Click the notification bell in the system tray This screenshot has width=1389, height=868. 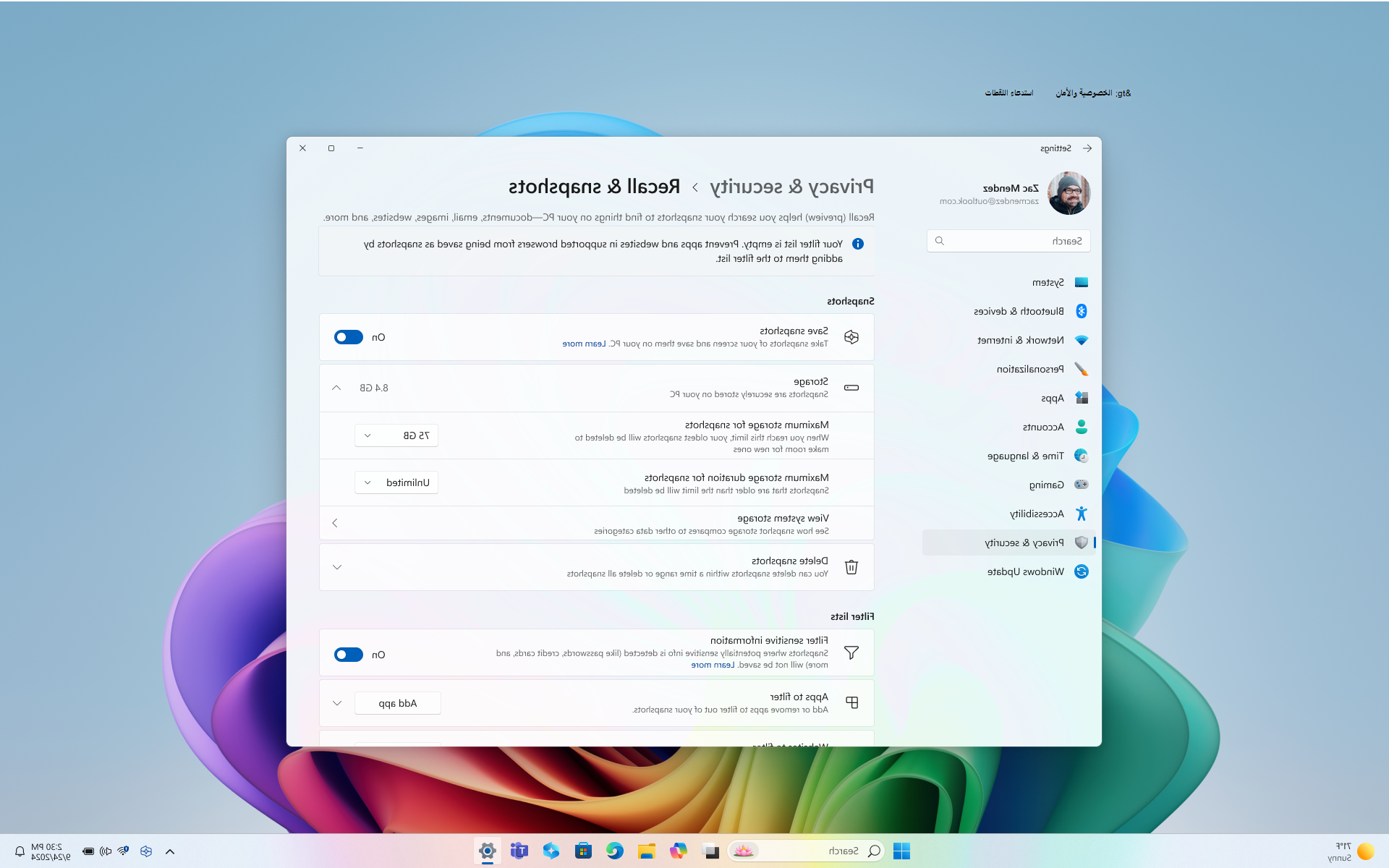(x=20, y=851)
